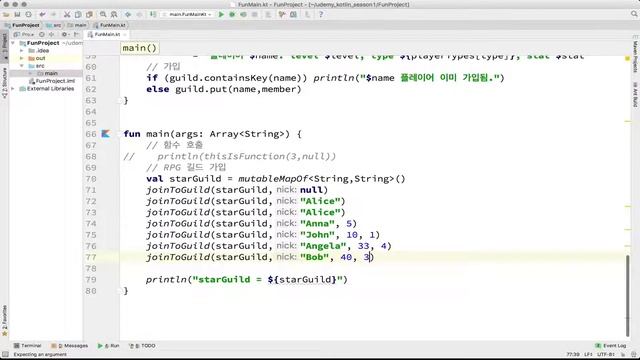Select FunProject.iml file in tree
The image size is (640, 360).
point(52,81)
